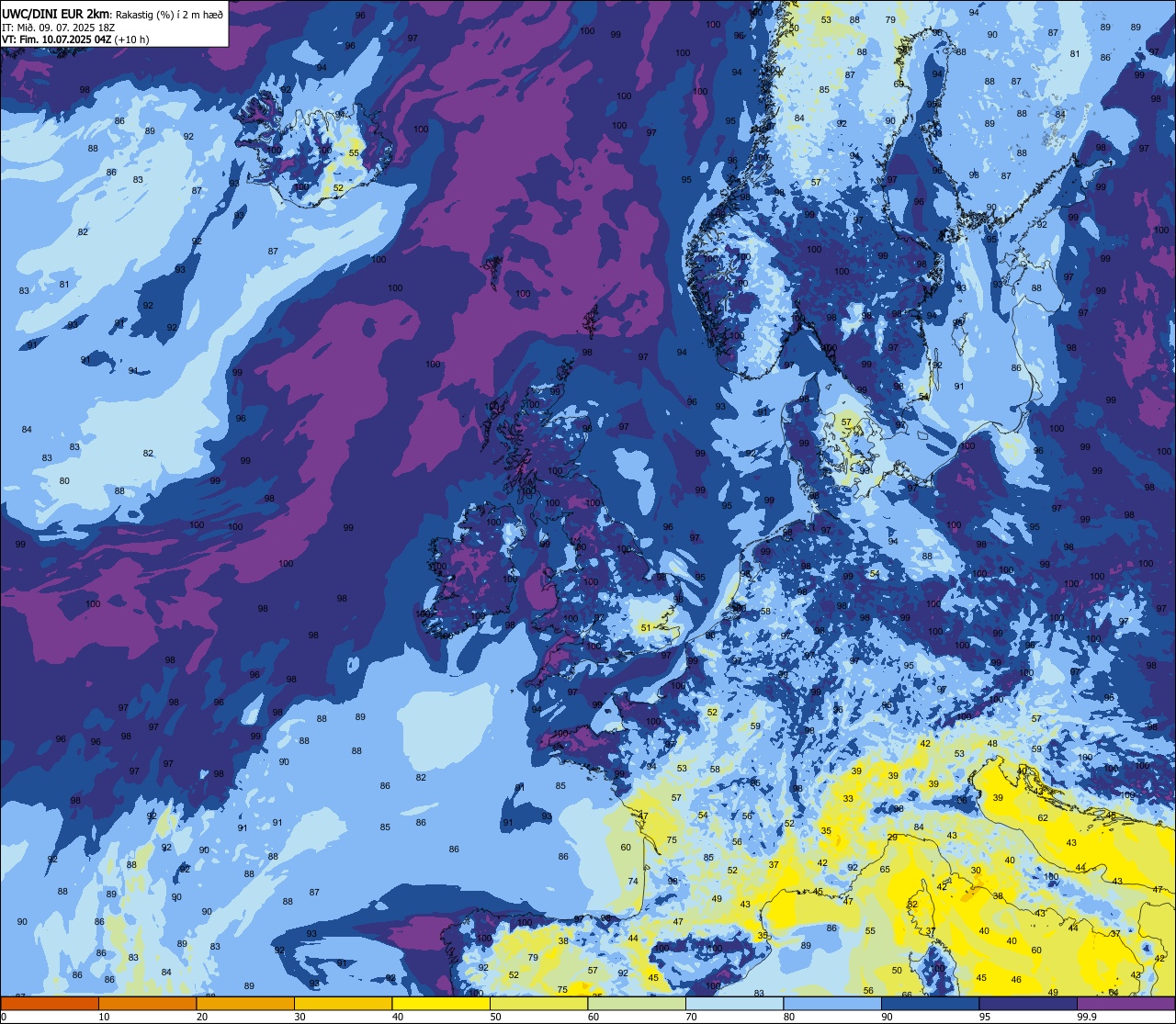Click the humidity value '29' in northwest Italy

tap(892, 837)
